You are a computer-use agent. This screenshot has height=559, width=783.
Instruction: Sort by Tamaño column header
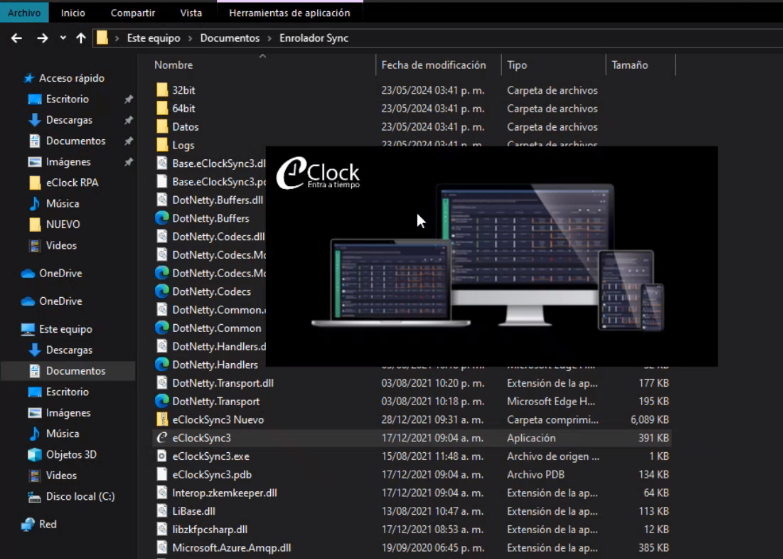630,65
